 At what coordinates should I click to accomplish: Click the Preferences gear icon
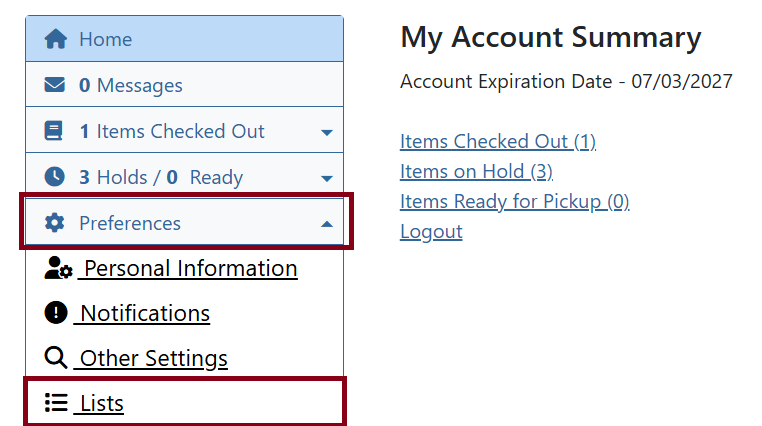click(54, 222)
